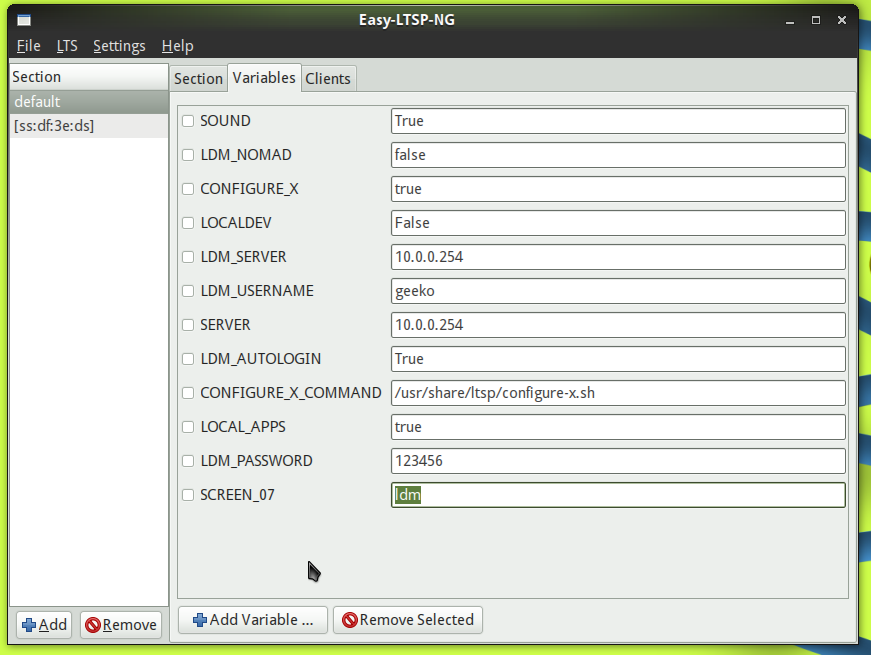Click the plus icon on Add Variable

pos(200,620)
